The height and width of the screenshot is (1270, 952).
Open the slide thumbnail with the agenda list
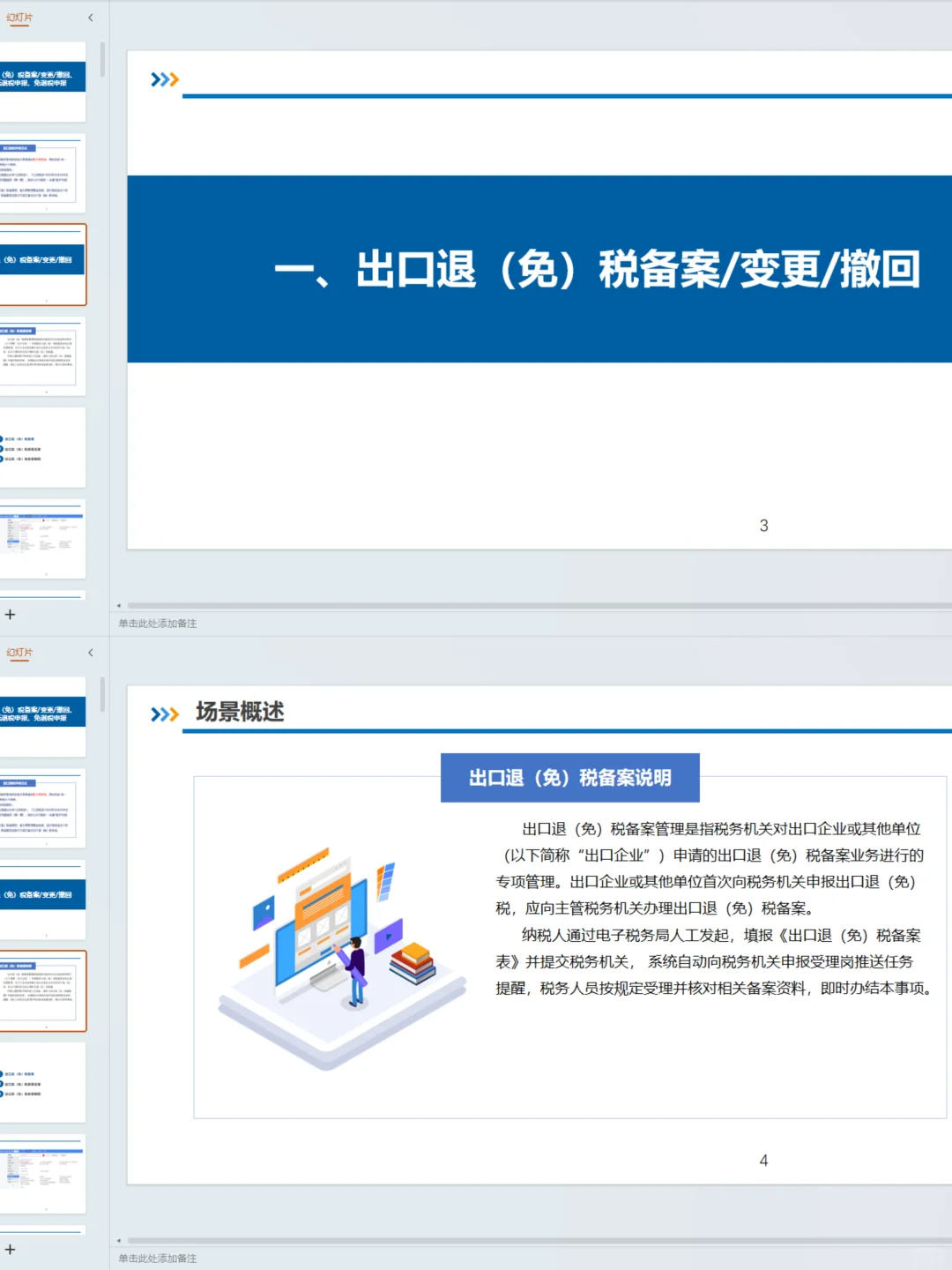(42, 448)
